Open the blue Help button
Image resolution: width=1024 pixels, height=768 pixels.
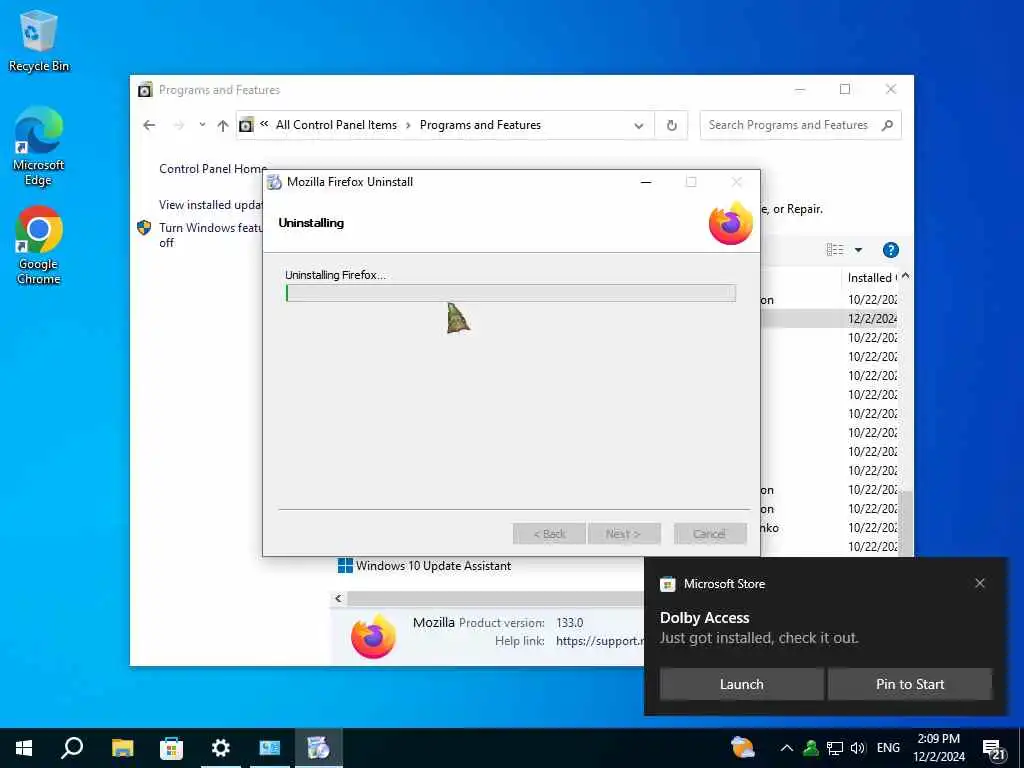click(x=890, y=249)
